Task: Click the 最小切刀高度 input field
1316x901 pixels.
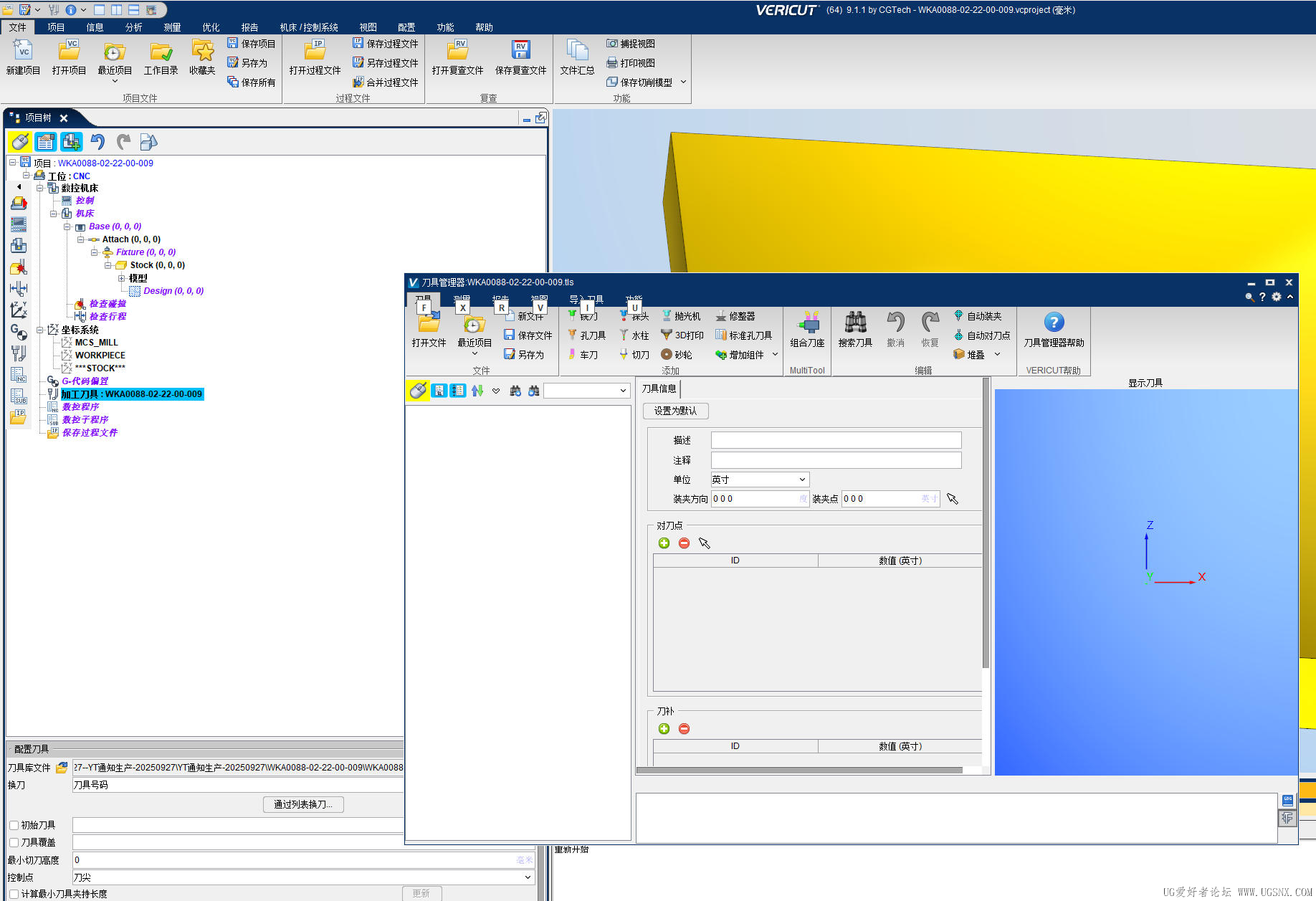Action: coord(304,860)
